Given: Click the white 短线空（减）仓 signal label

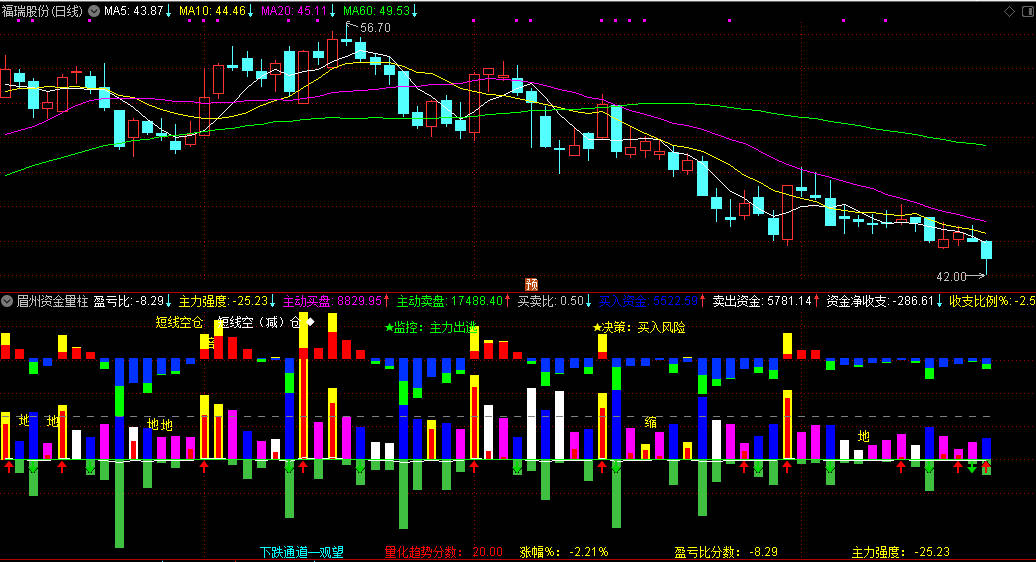Looking at the screenshot, I should click(x=260, y=322).
